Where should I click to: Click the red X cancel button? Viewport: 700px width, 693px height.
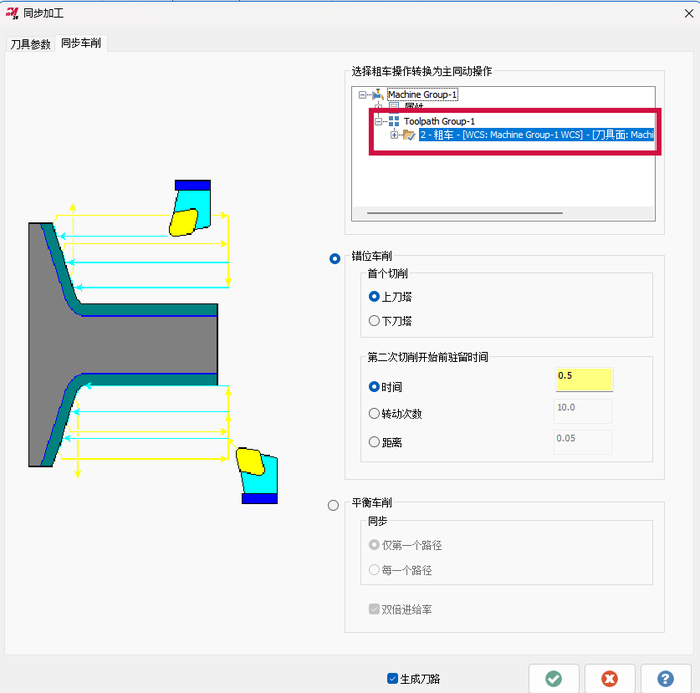coord(610,678)
